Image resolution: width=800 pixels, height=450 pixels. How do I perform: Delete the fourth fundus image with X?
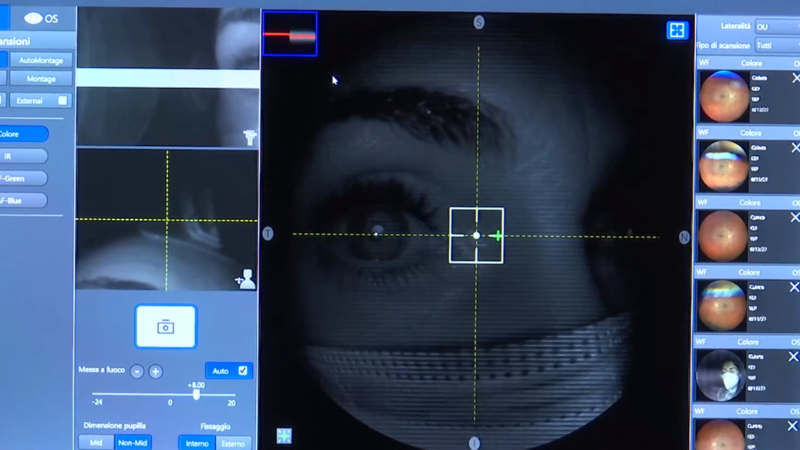[x=794, y=287]
